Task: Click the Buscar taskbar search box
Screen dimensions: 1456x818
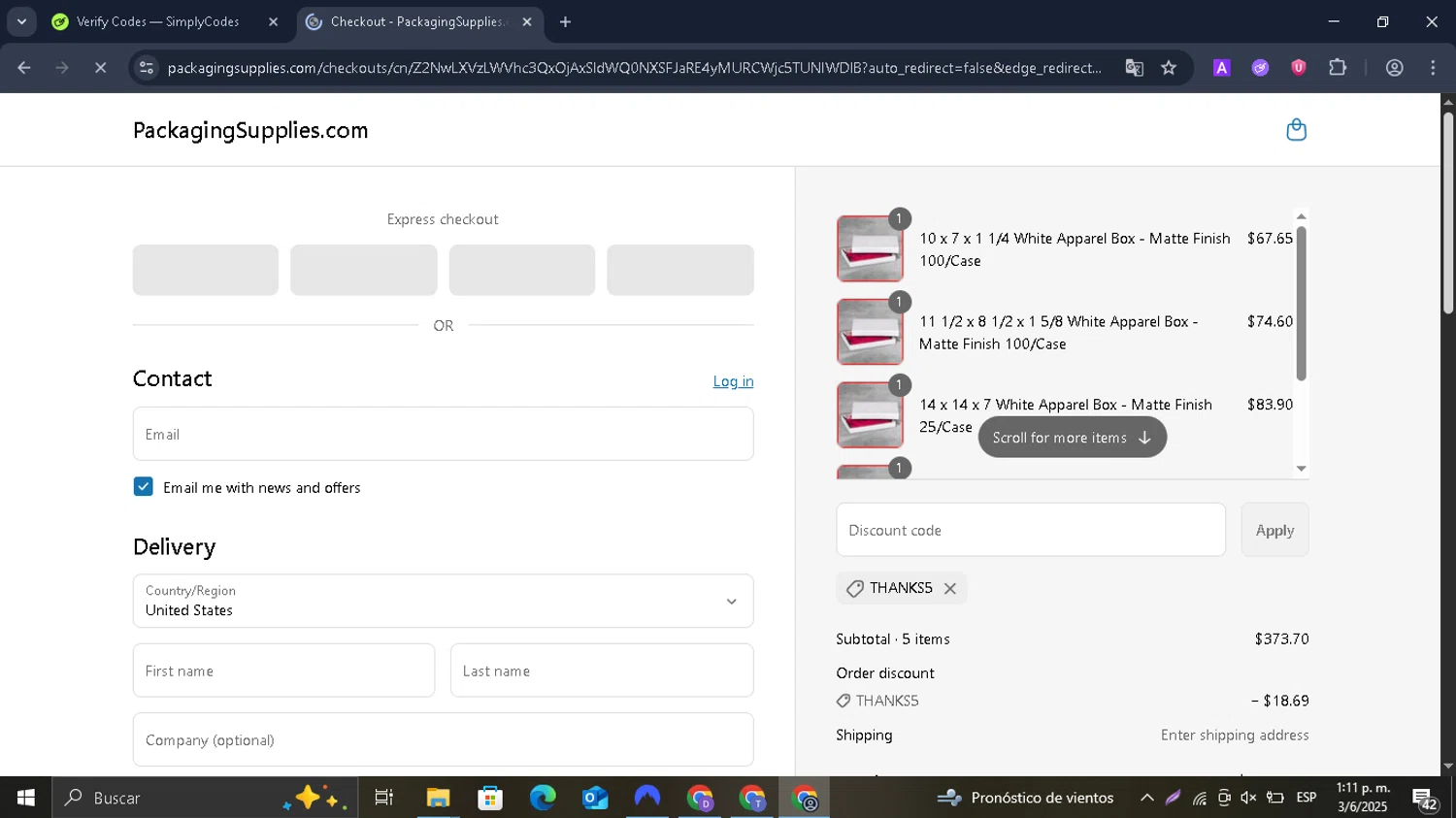Action: tap(204, 798)
